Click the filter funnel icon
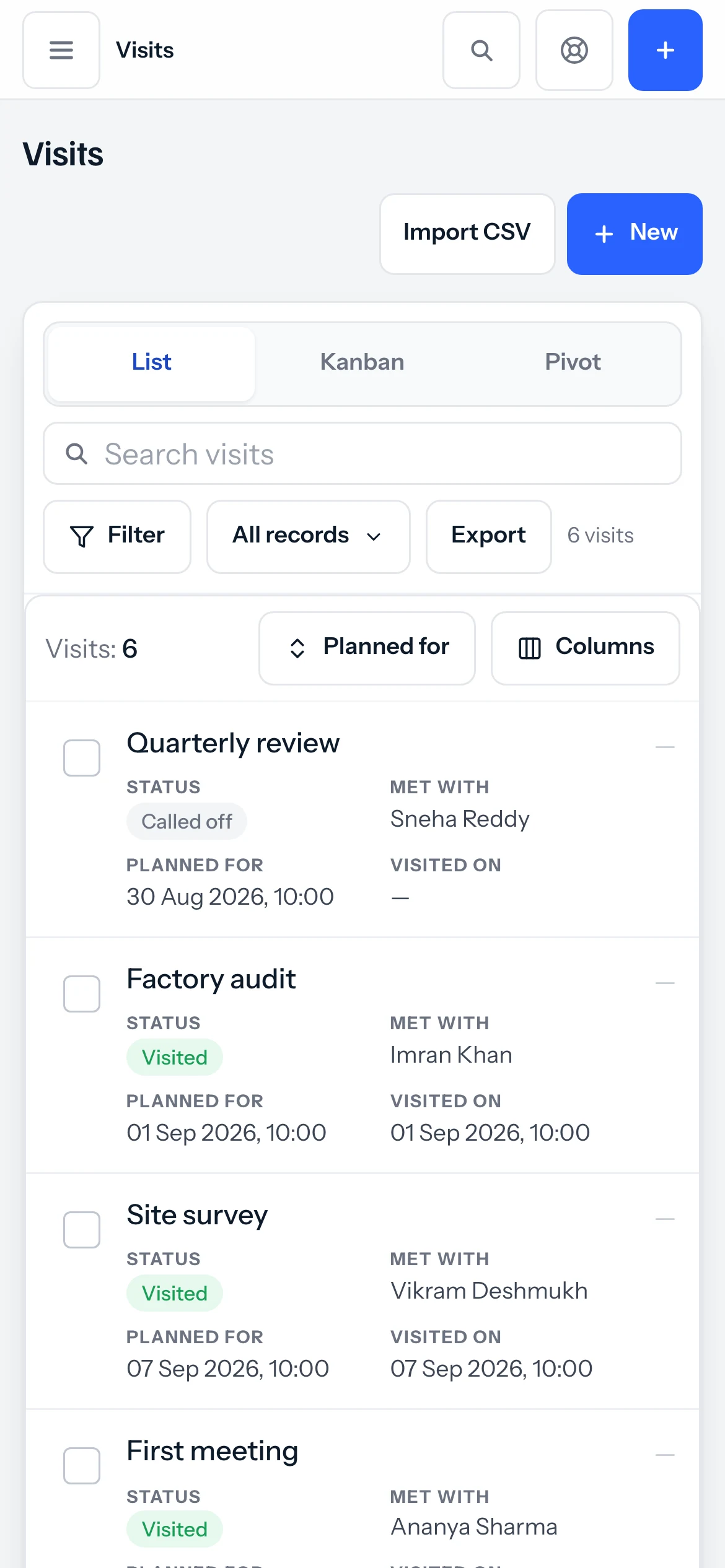This screenshot has height=1568, width=725. click(x=82, y=536)
